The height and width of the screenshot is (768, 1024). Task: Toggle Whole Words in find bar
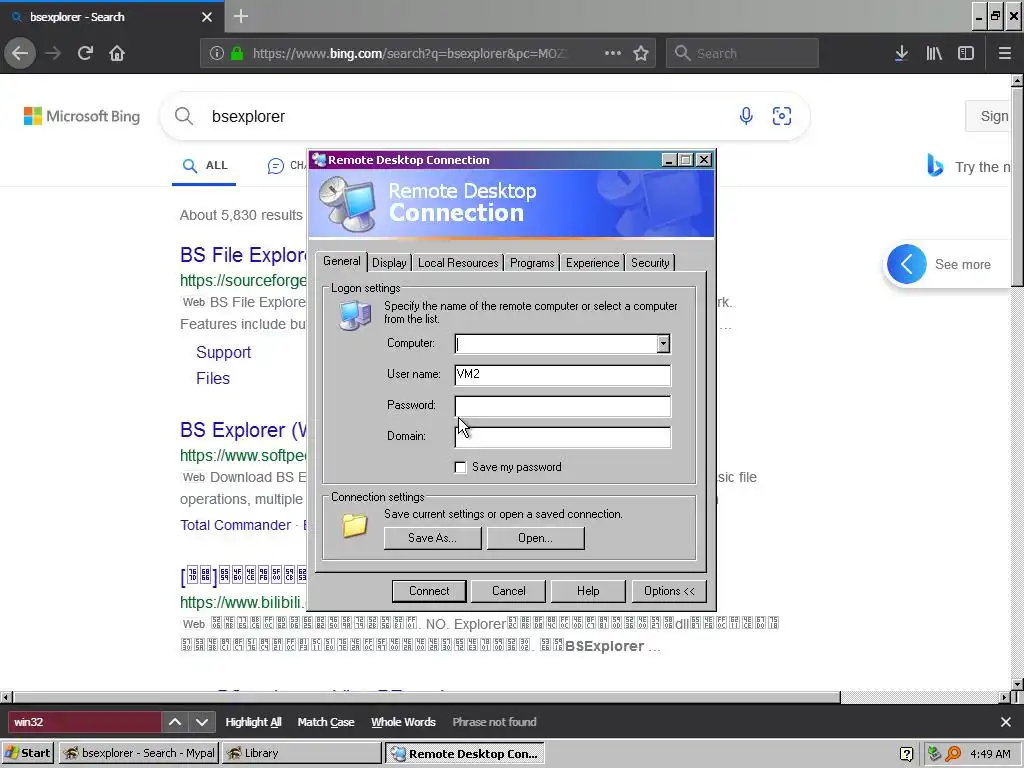point(404,722)
